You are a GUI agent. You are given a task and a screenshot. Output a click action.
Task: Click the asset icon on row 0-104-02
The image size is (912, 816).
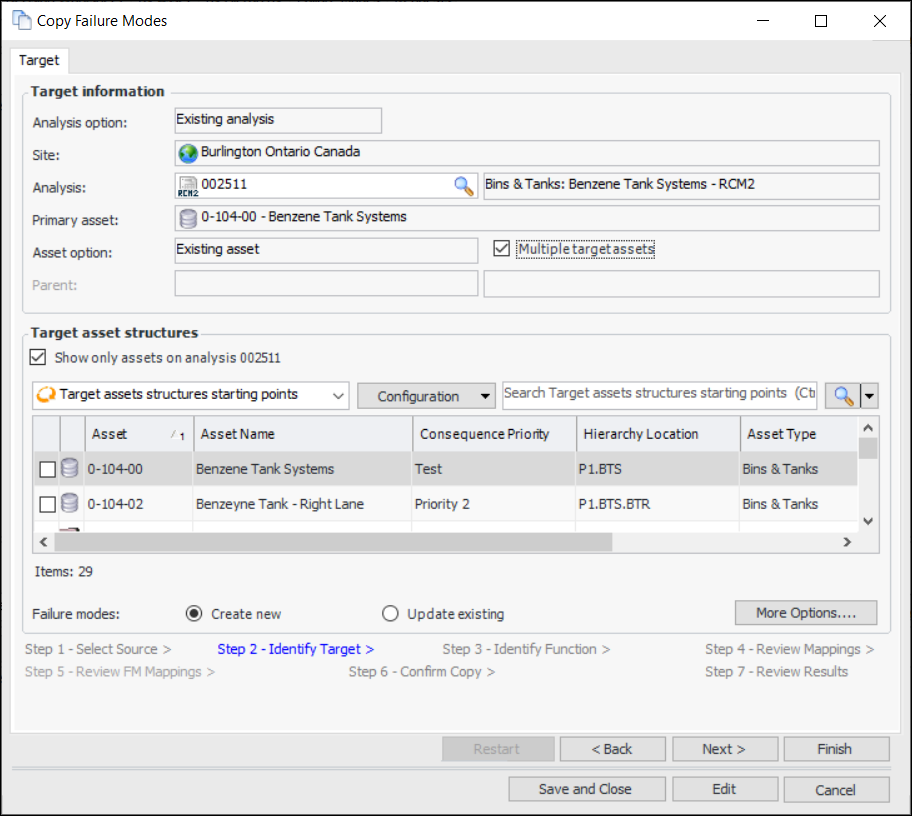coord(70,504)
